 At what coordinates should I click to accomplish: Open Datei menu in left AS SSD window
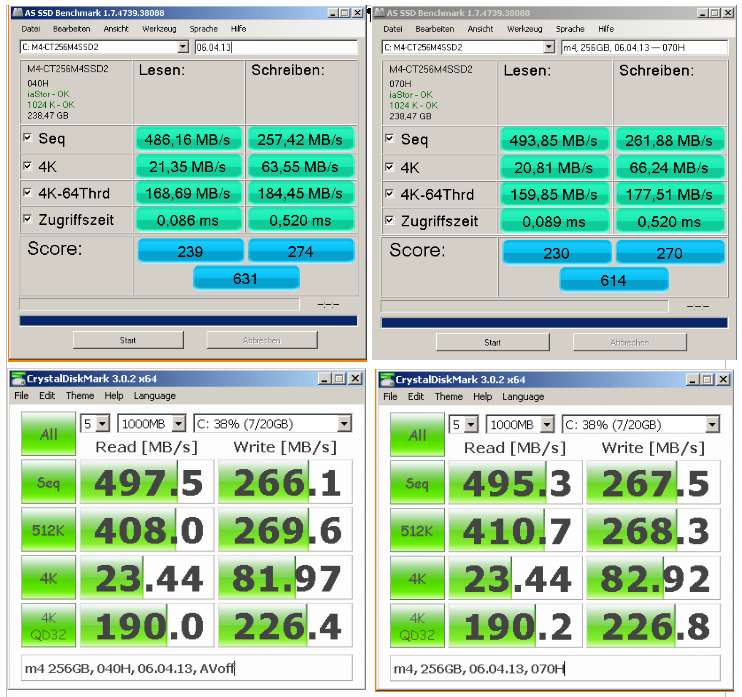[31, 29]
